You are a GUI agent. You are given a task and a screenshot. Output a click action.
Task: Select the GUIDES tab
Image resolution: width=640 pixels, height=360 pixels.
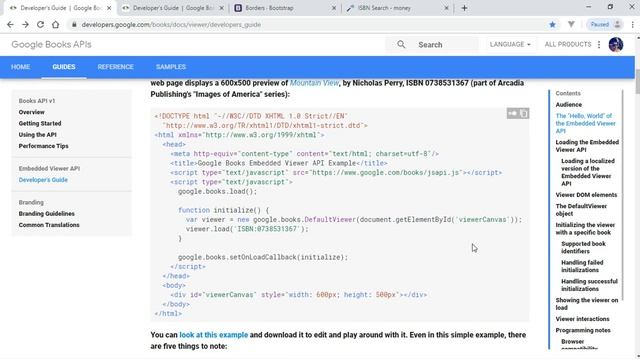64,67
